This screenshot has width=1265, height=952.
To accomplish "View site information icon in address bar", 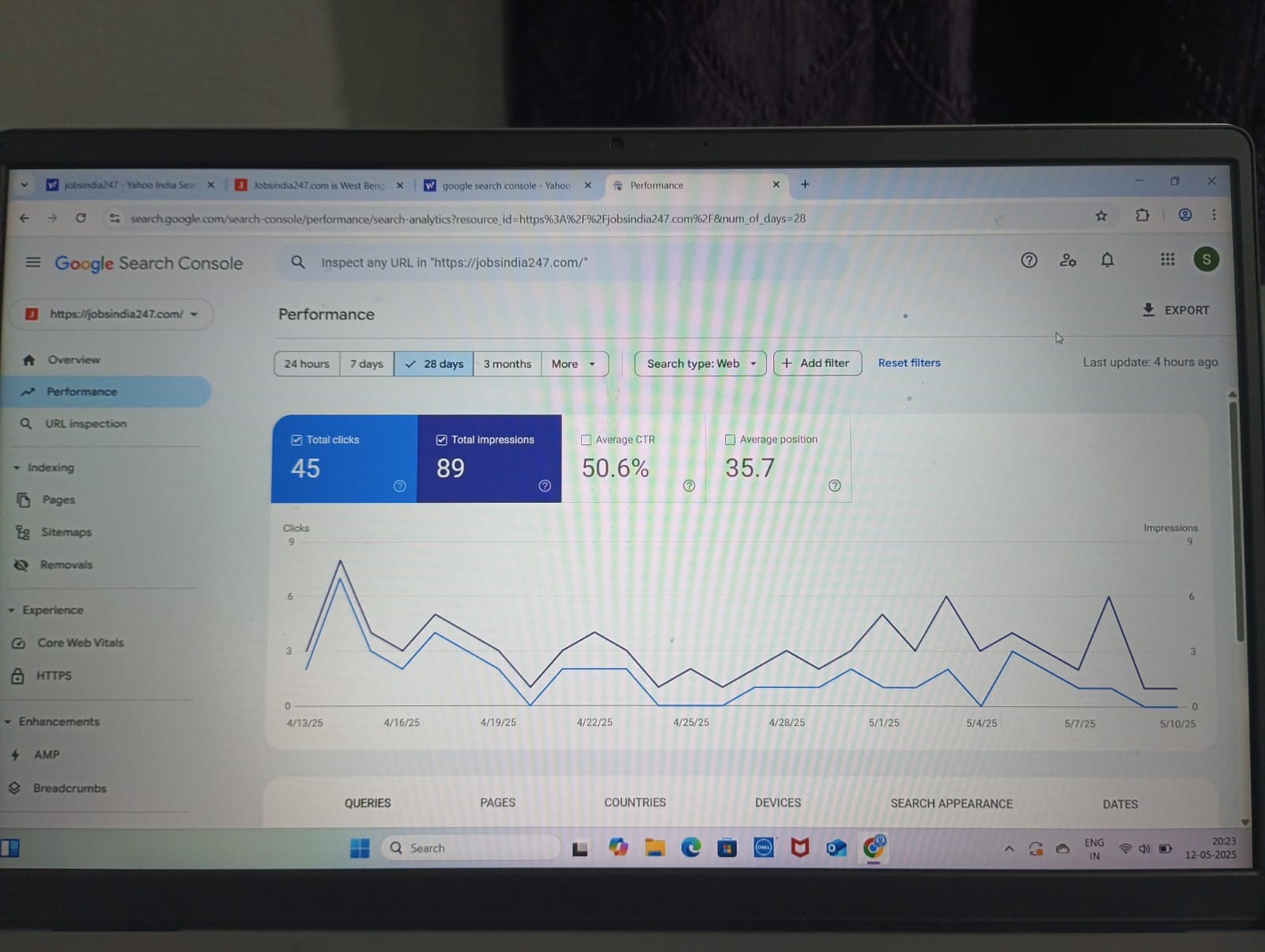I will (x=115, y=218).
